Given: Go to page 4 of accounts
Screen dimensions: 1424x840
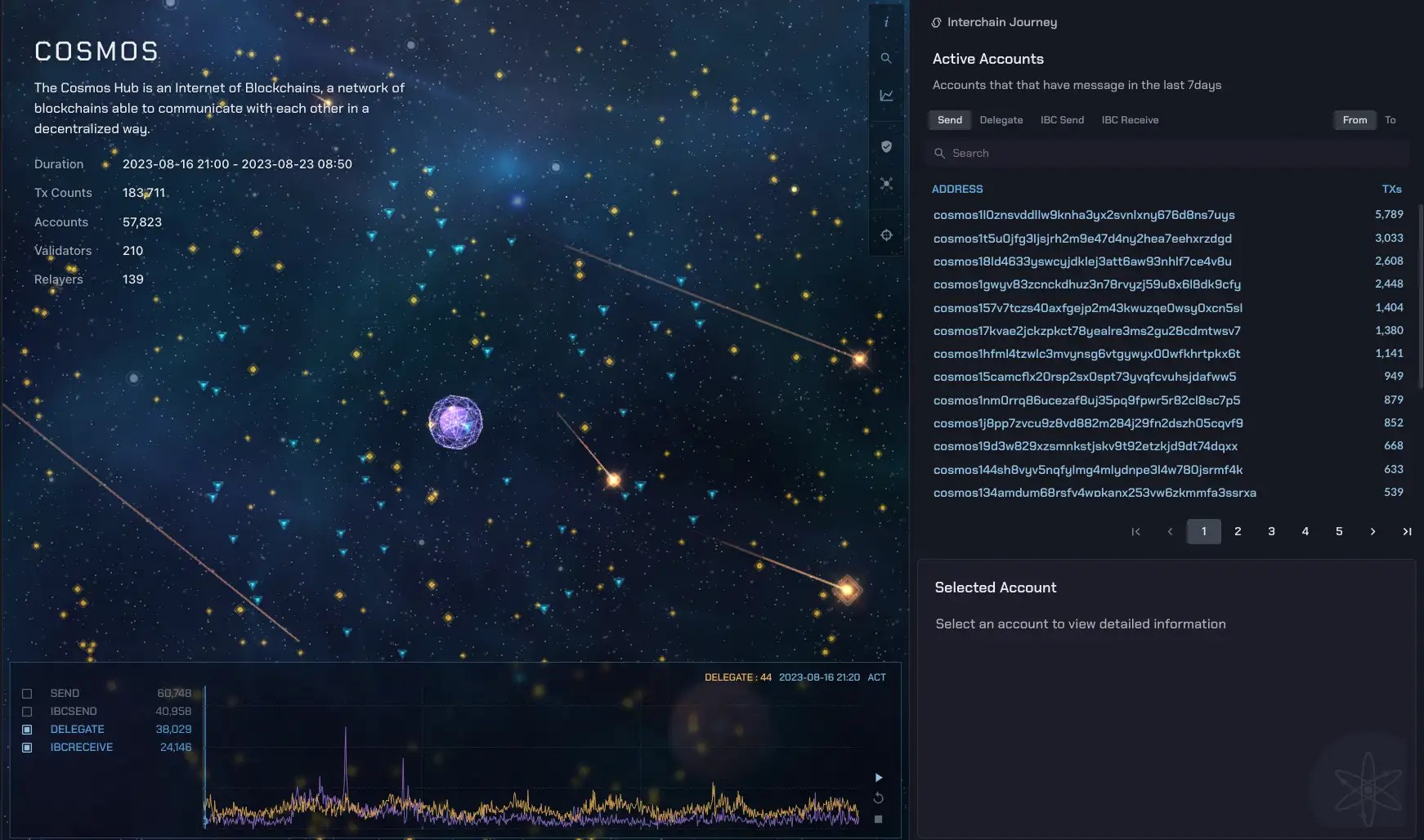Looking at the screenshot, I should coord(1305,532).
